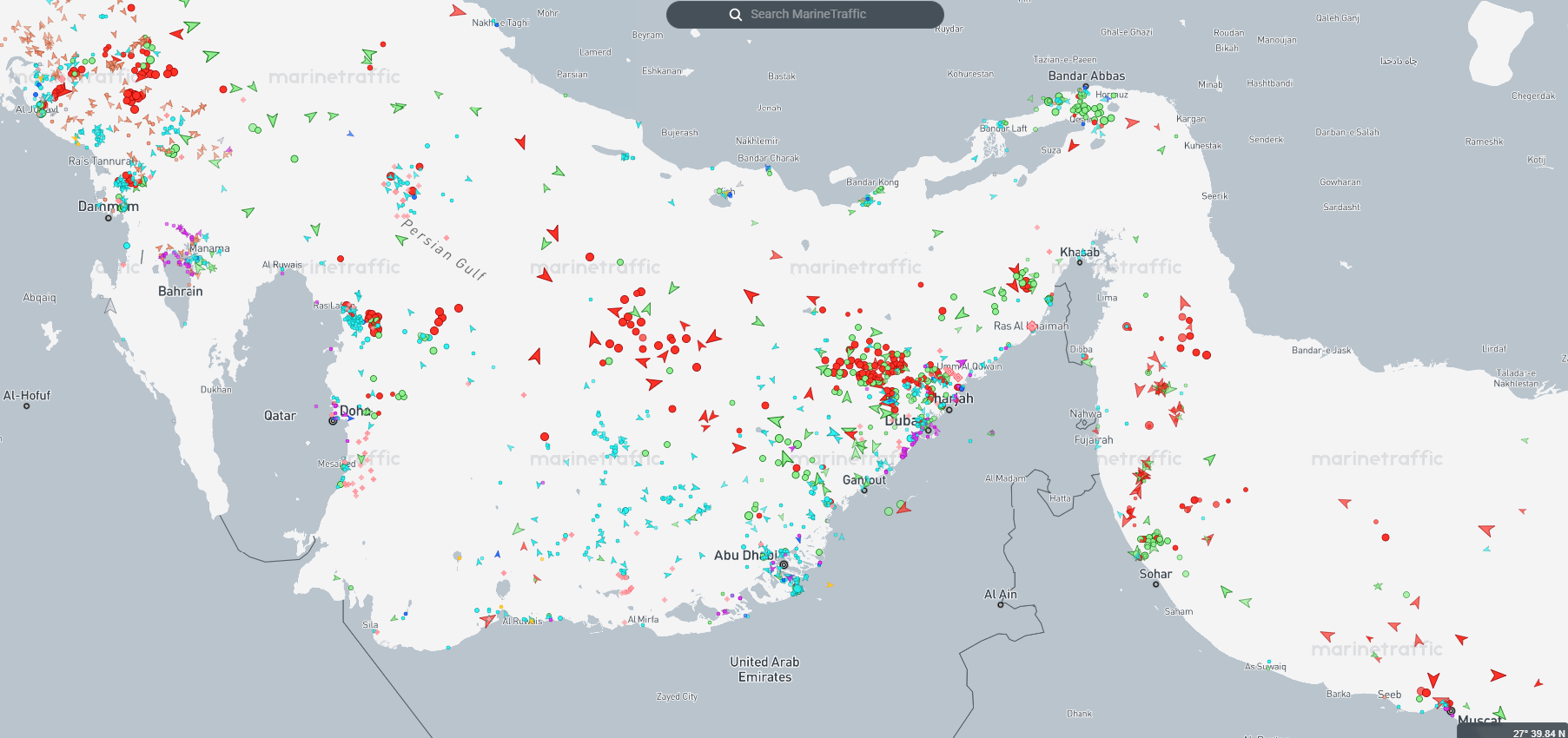Image resolution: width=1568 pixels, height=738 pixels.
Task: Click the Seeb town label
Action: 1389,695
